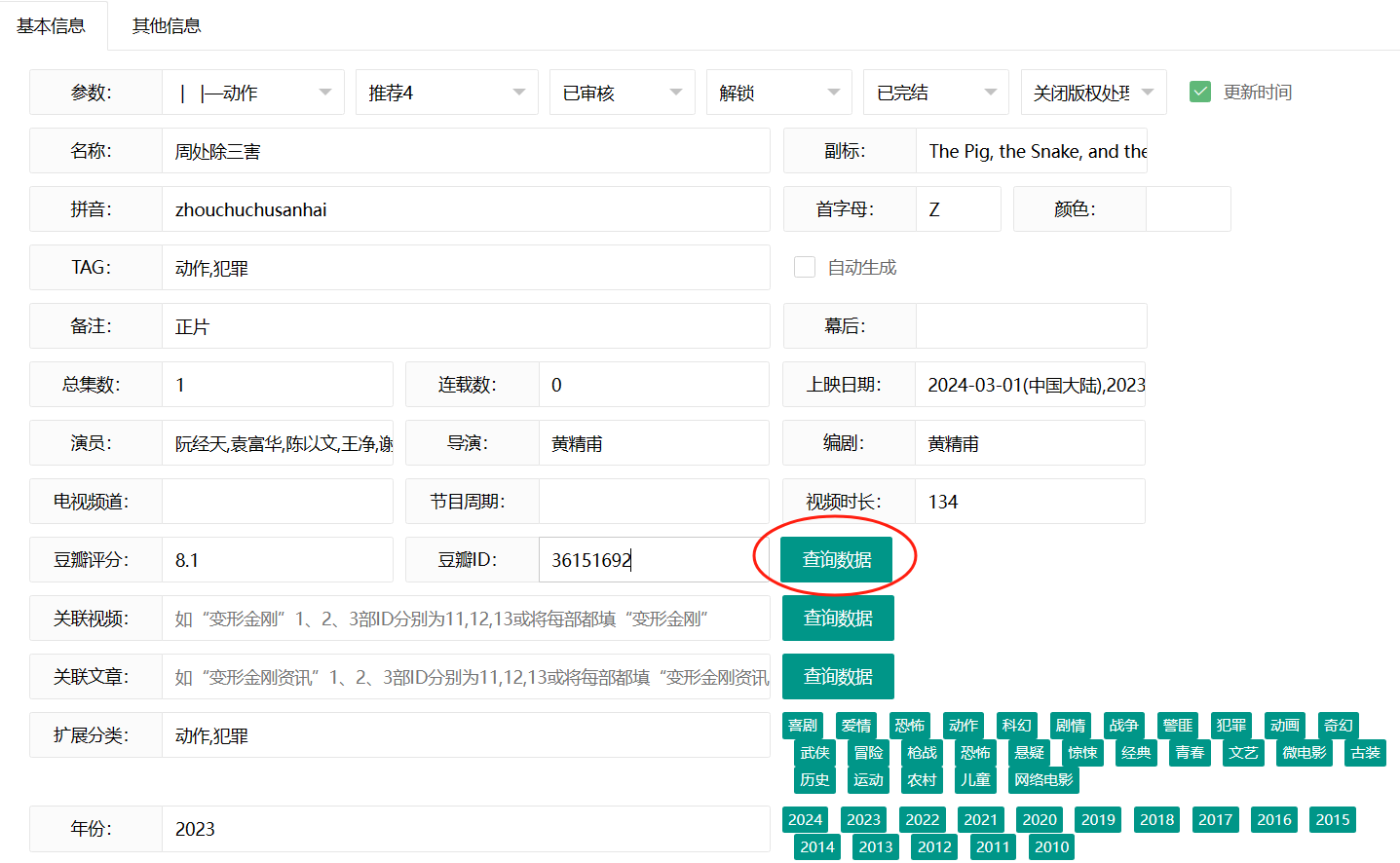The height and width of the screenshot is (863, 1400).
Task: Click the 豆瓣ID field with 36151692
Action: click(x=654, y=560)
